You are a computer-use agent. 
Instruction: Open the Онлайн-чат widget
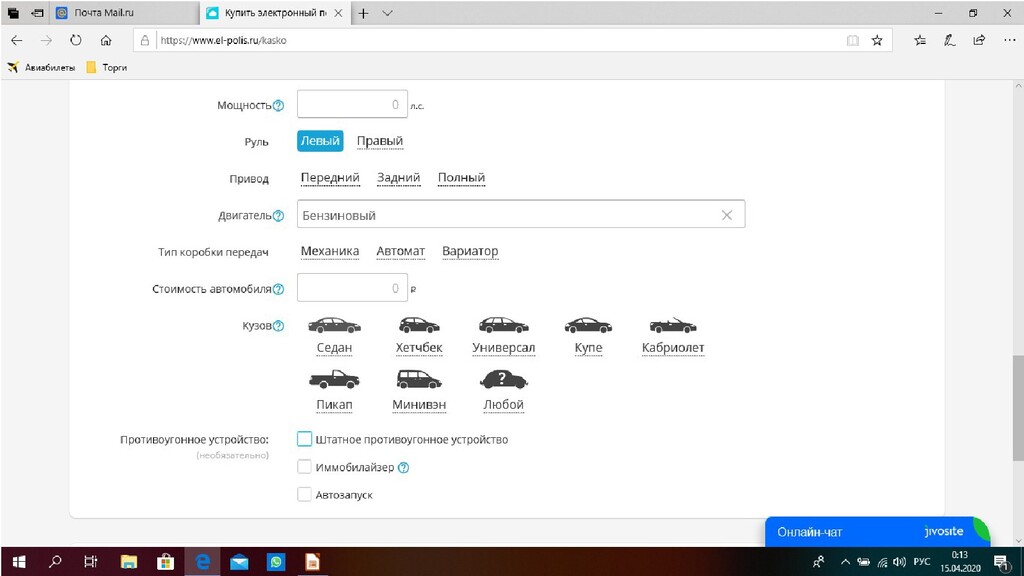(x=877, y=532)
